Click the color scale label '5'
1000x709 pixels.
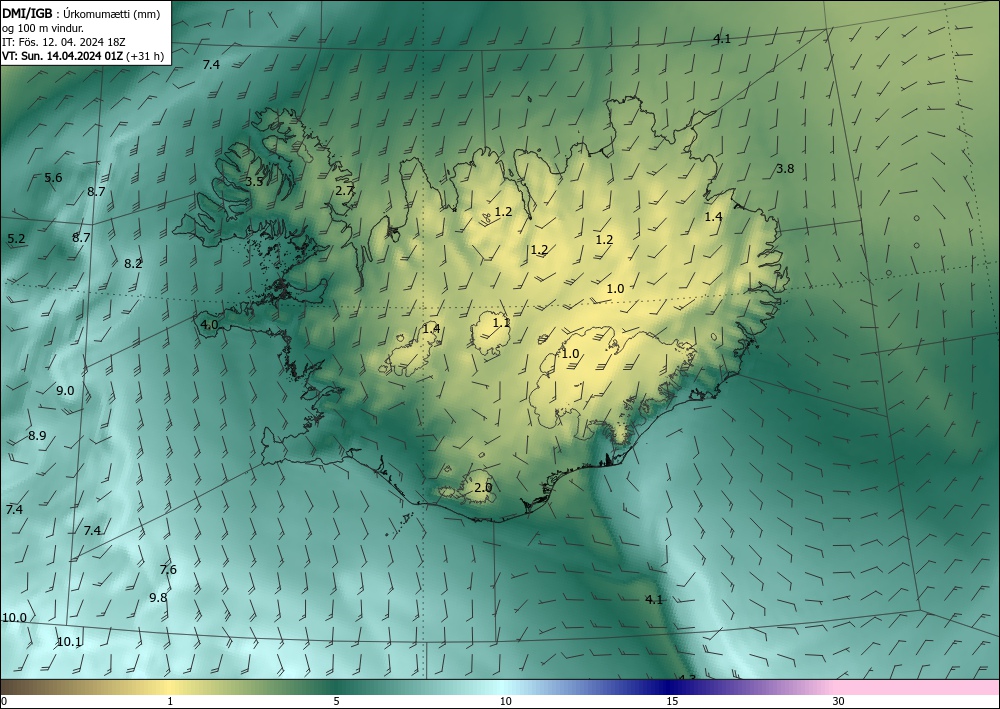click(337, 701)
